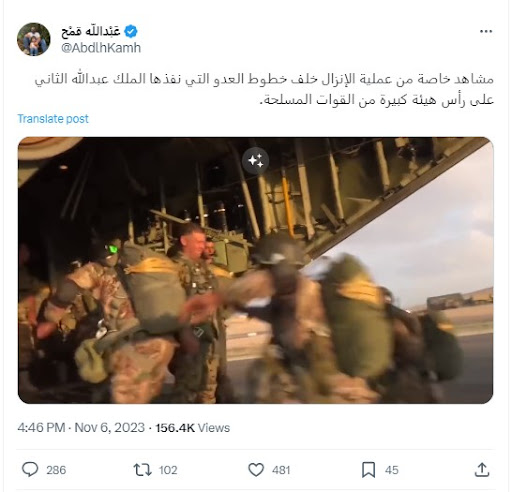
Task: Open the three-dot more options menu
Action: (x=486, y=31)
